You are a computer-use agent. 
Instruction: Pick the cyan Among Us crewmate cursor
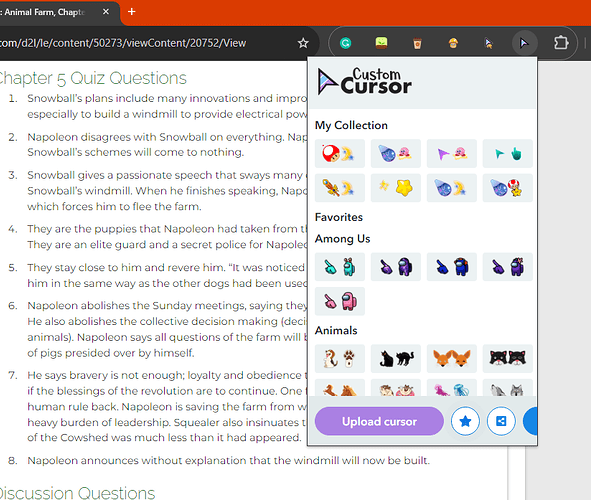click(340, 267)
